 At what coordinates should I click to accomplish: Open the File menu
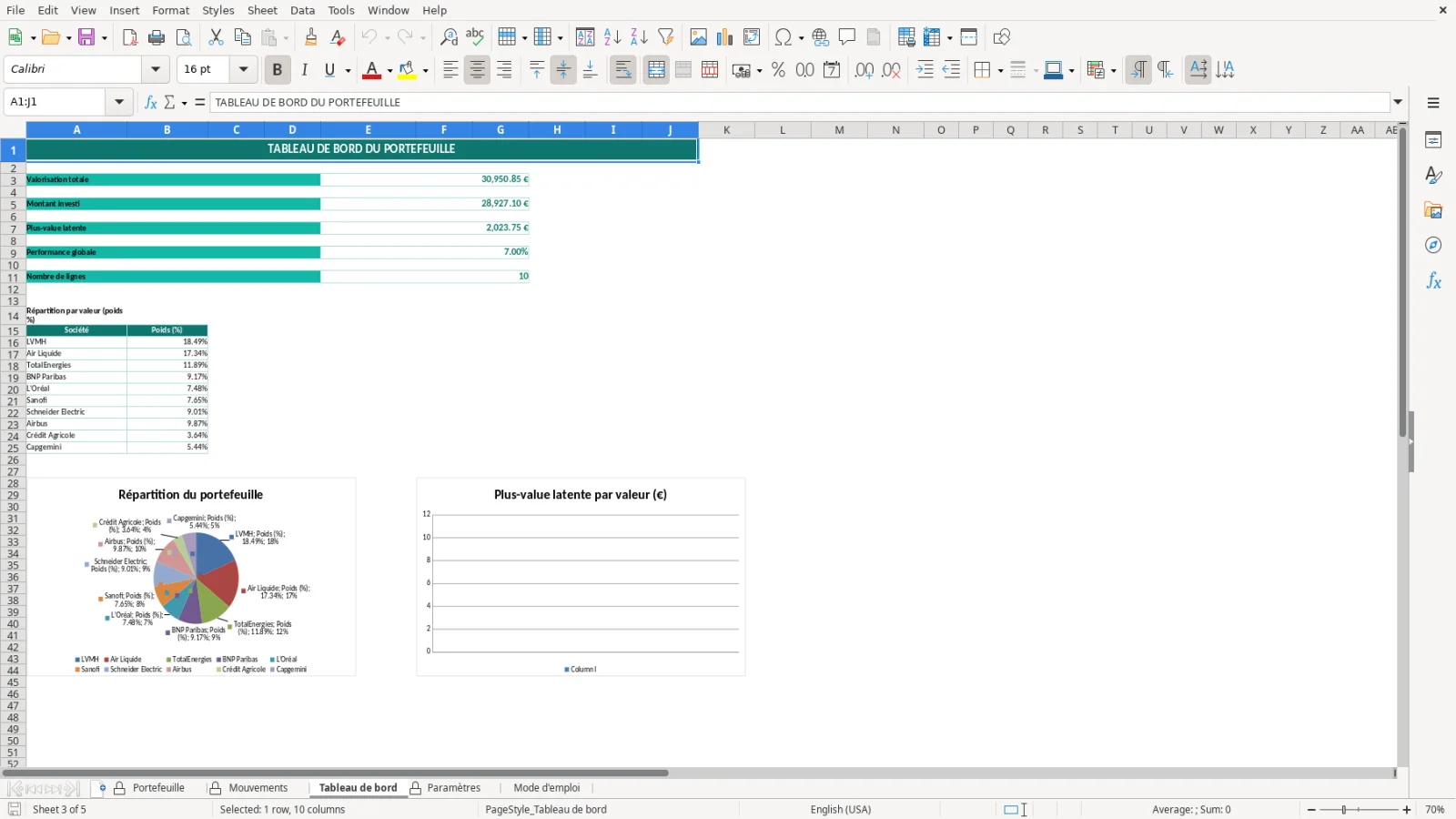click(15, 10)
